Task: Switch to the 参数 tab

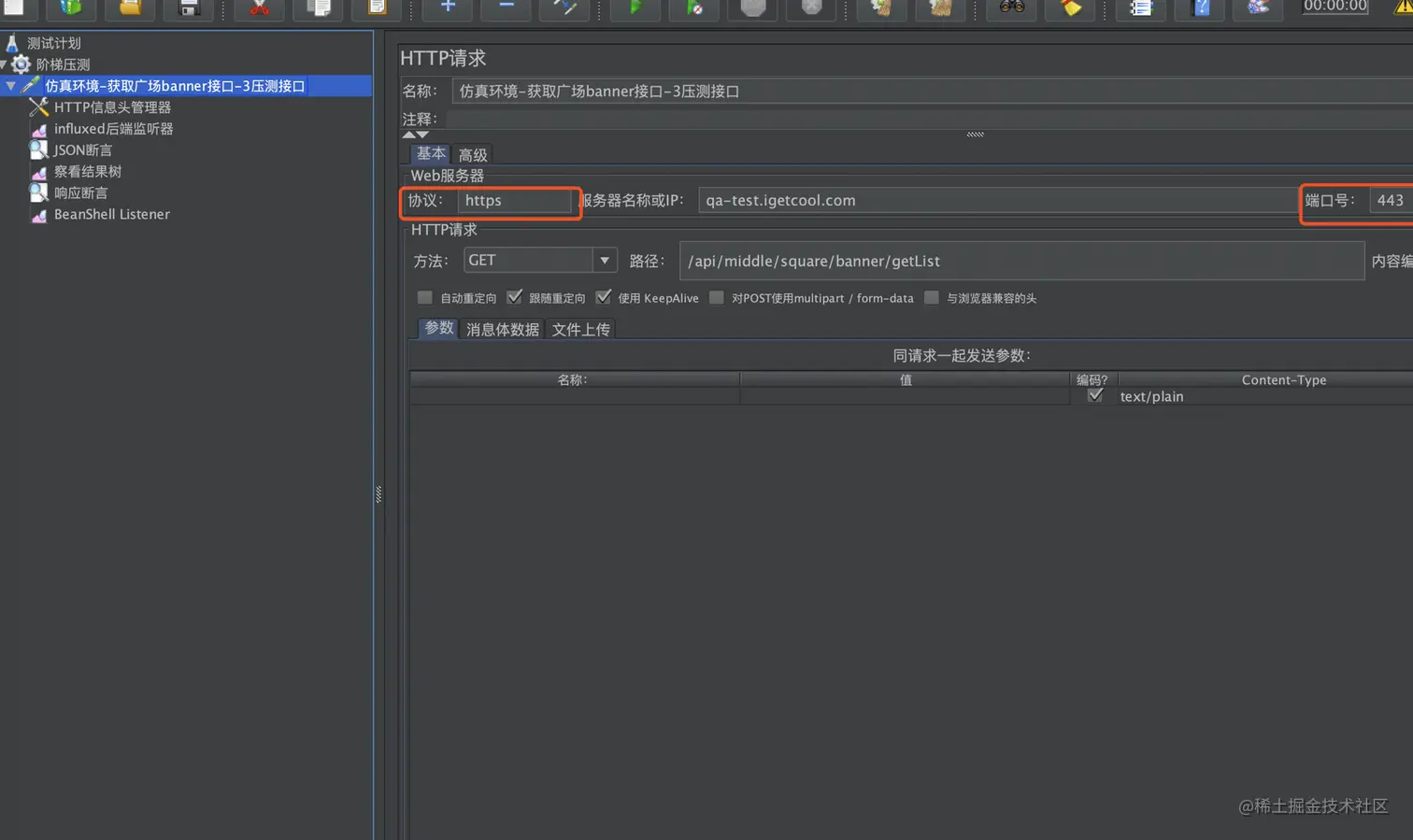Action: click(x=439, y=329)
